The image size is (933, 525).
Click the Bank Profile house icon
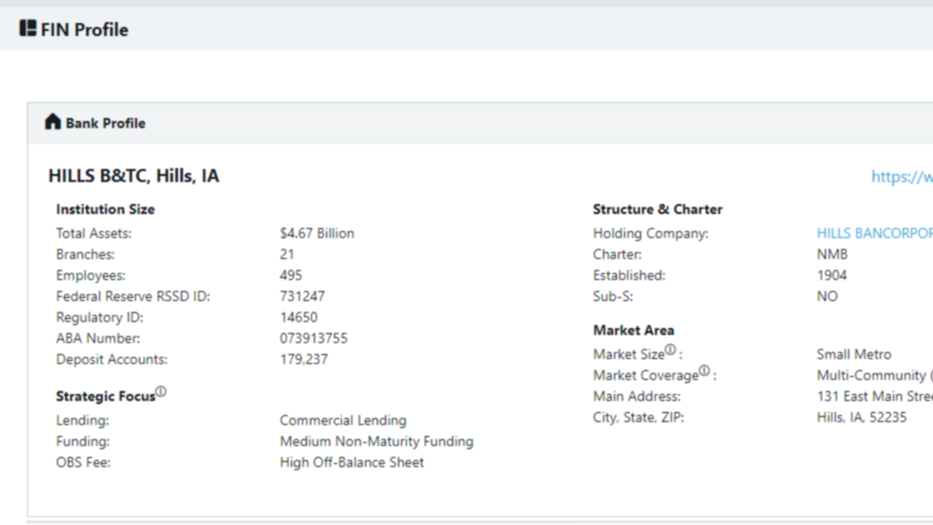point(53,121)
